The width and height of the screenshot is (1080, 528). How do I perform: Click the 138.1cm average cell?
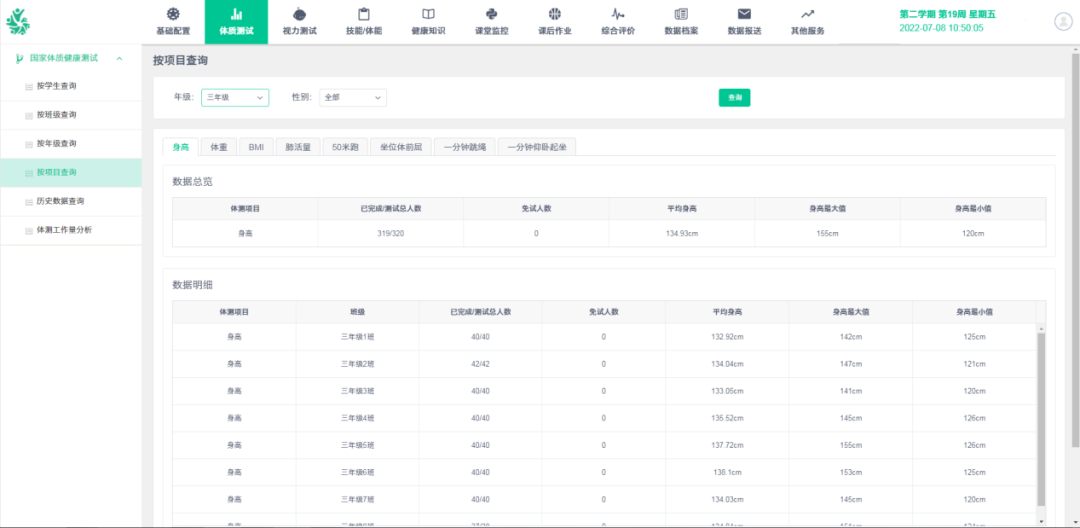coord(727,473)
